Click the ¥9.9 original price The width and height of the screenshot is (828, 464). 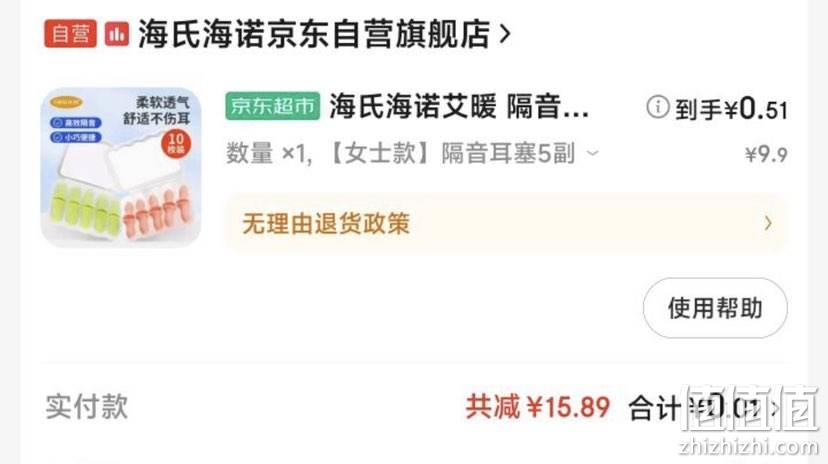click(766, 155)
